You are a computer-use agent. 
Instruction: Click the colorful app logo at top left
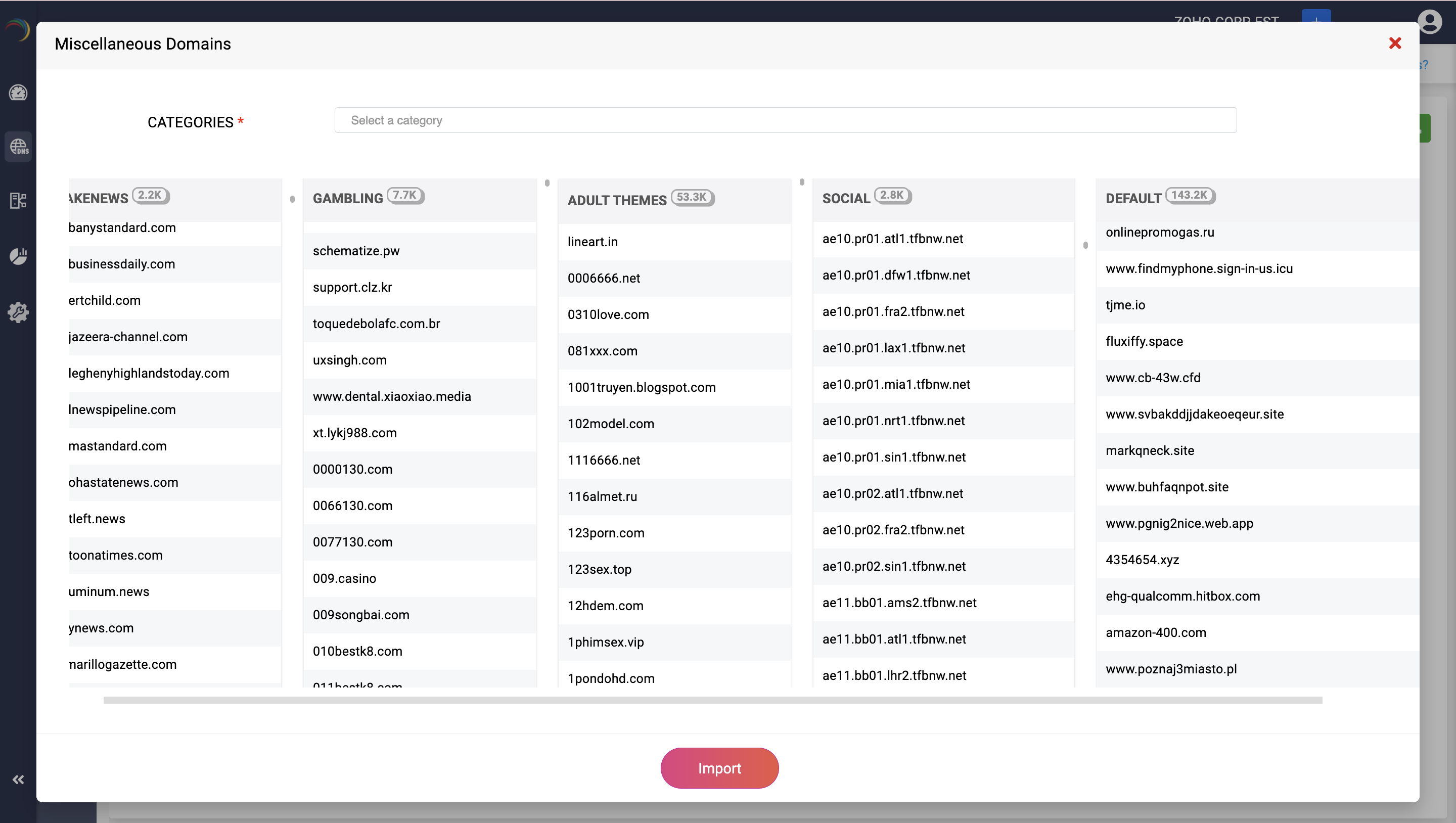coord(18,29)
